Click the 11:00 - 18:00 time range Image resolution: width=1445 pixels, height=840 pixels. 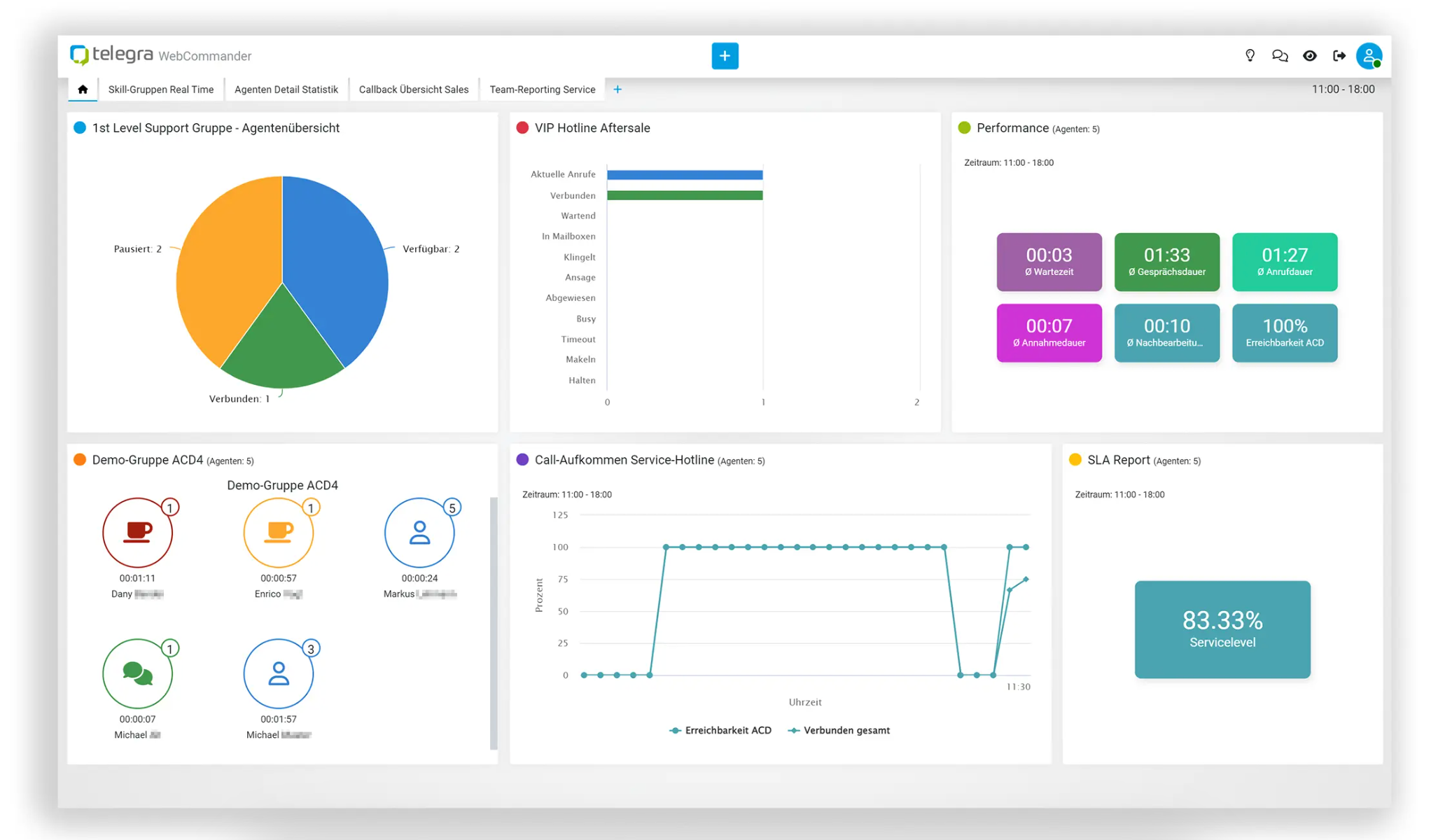point(1343,90)
